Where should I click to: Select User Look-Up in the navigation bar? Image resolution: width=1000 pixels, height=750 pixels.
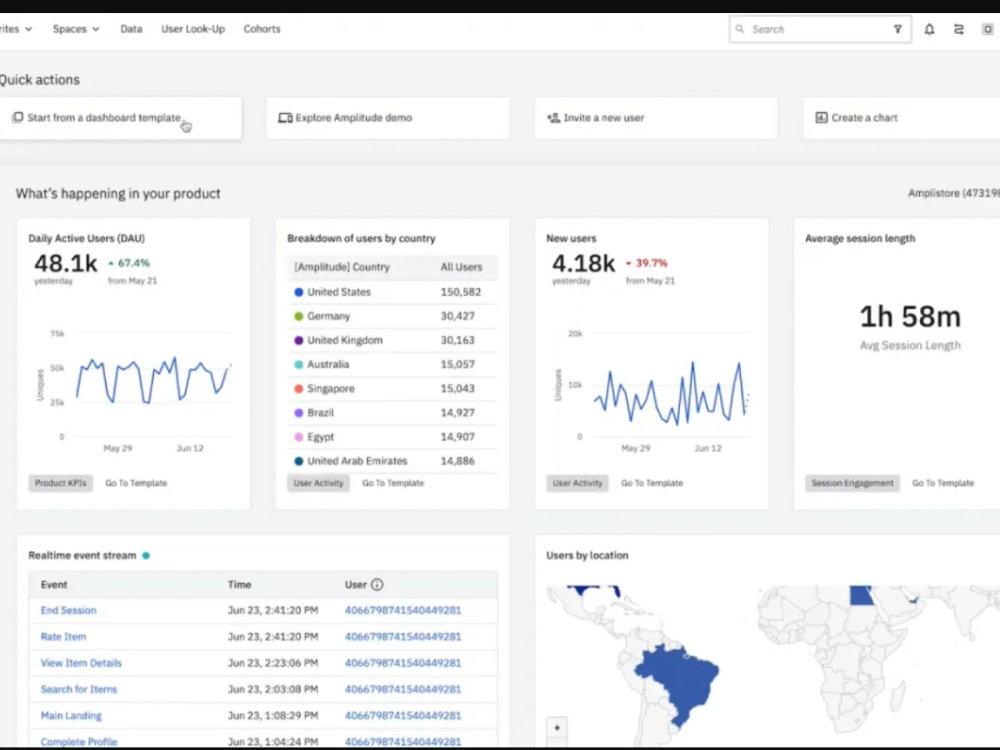tap(192, 29)
